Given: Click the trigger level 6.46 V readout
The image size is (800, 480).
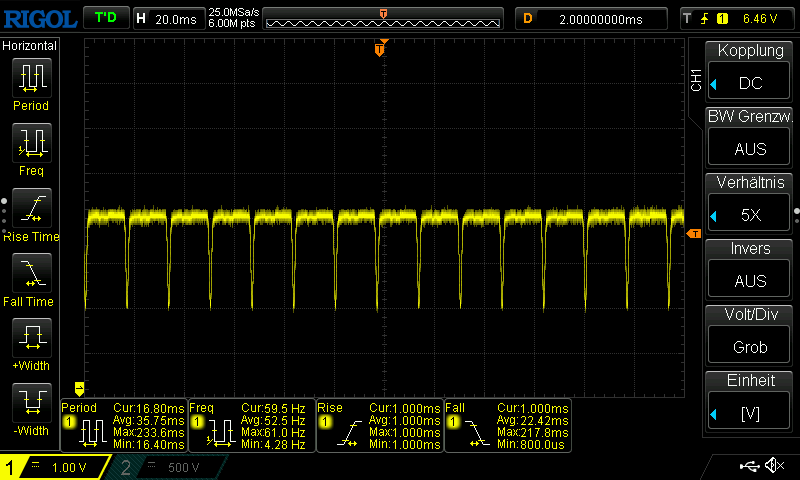Looking at the screenshot, I should click(760, 19).
